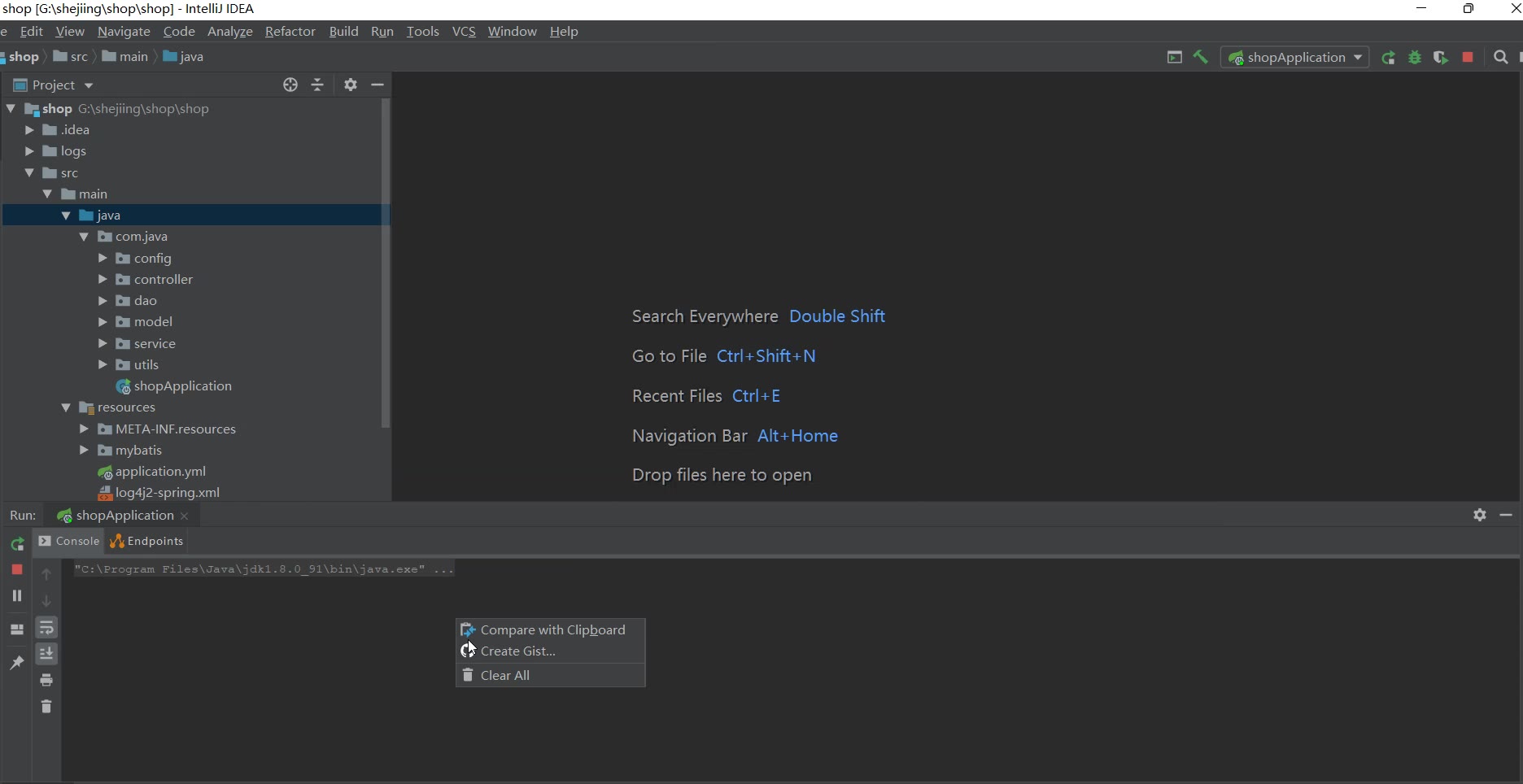Open the Window menu
Image resolution: width=1523 pixels, height=784 pixels.
tap(512, 31)
